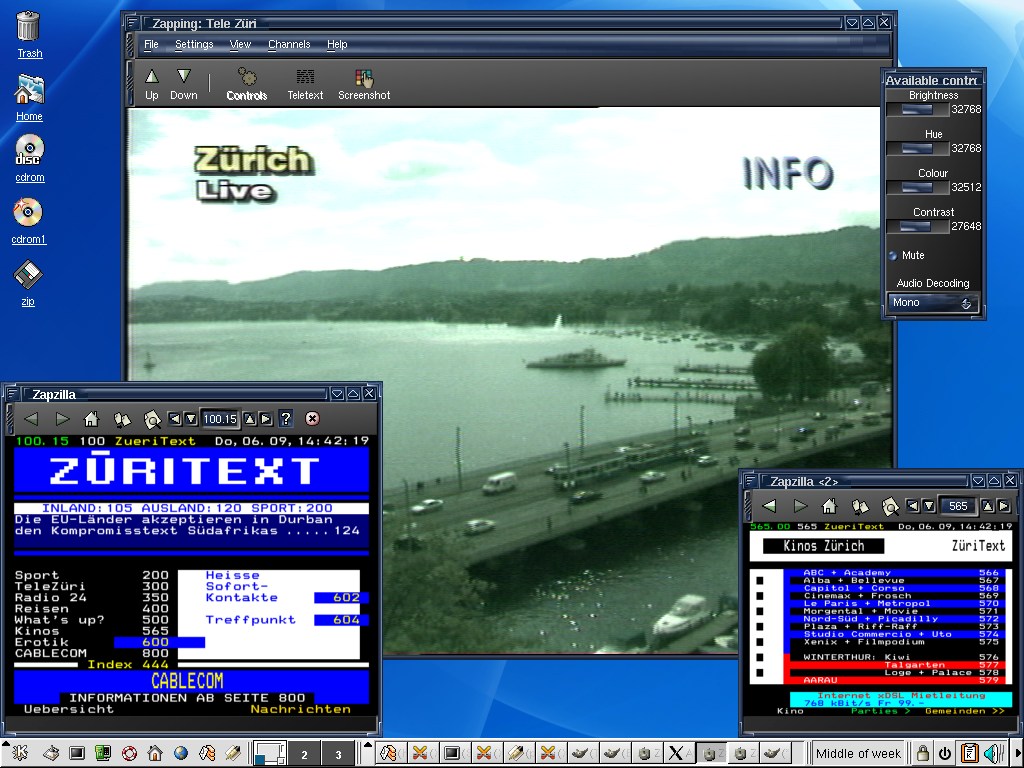Open help with Zapzilla question mark icon
Viewport: 1024px width, 768px height.
tap(286, 419)
